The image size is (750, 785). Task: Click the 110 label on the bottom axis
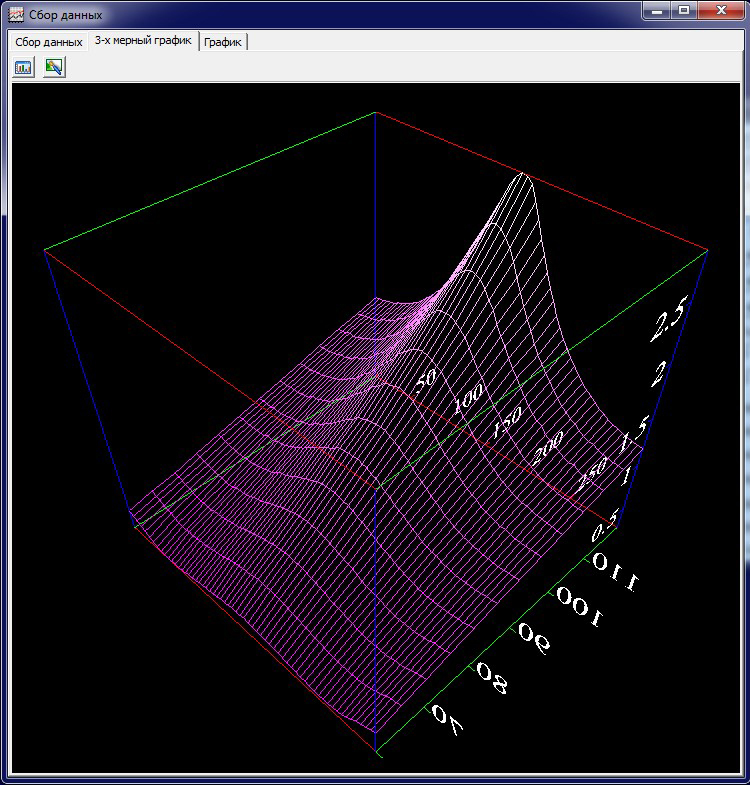click(615, 572)
